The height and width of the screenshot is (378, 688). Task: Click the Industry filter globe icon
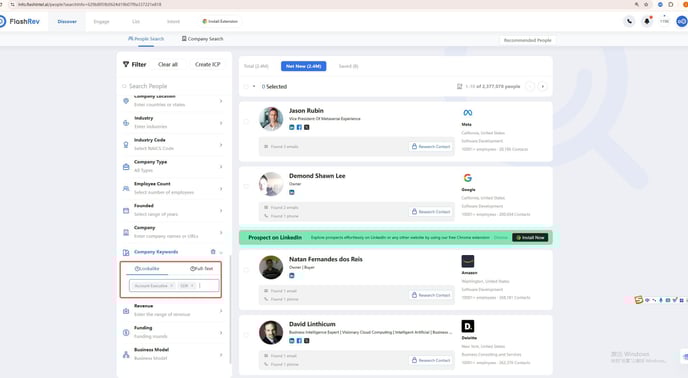[126, 123]
